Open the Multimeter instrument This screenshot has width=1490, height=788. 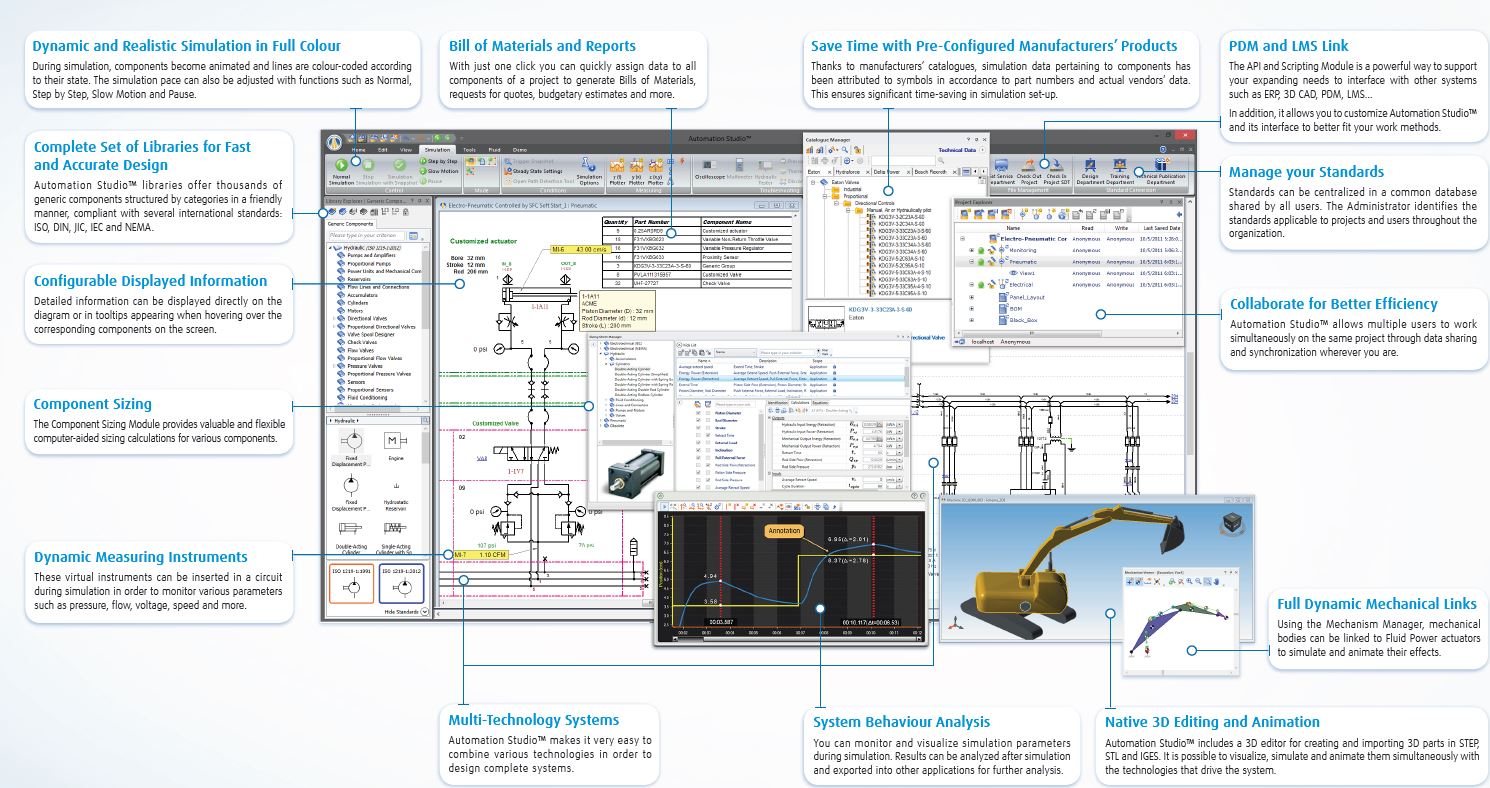tap(738, 170)
